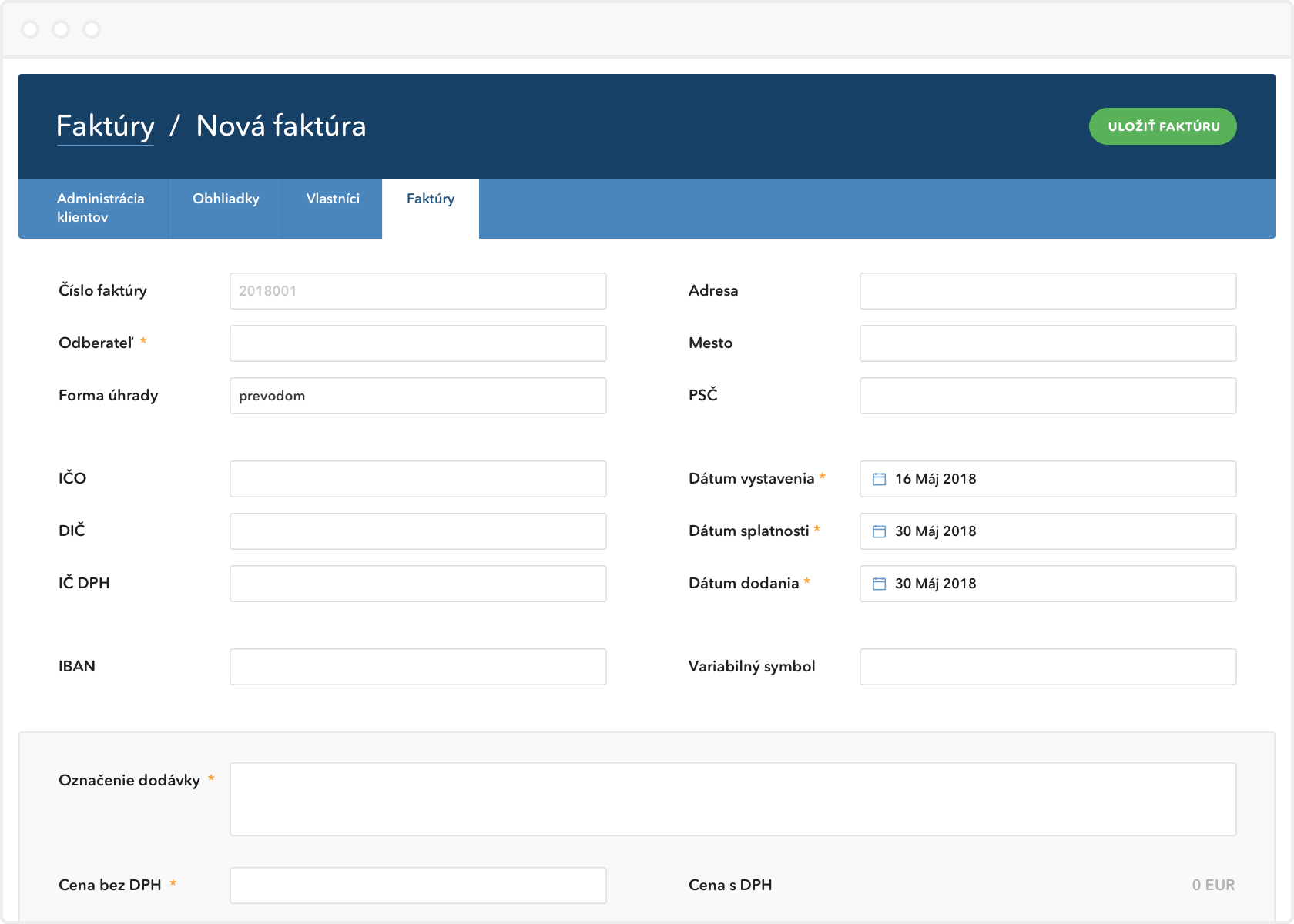
Task: Open the Dátum splatnosti date field
Action: click(x=1048, y=531)
